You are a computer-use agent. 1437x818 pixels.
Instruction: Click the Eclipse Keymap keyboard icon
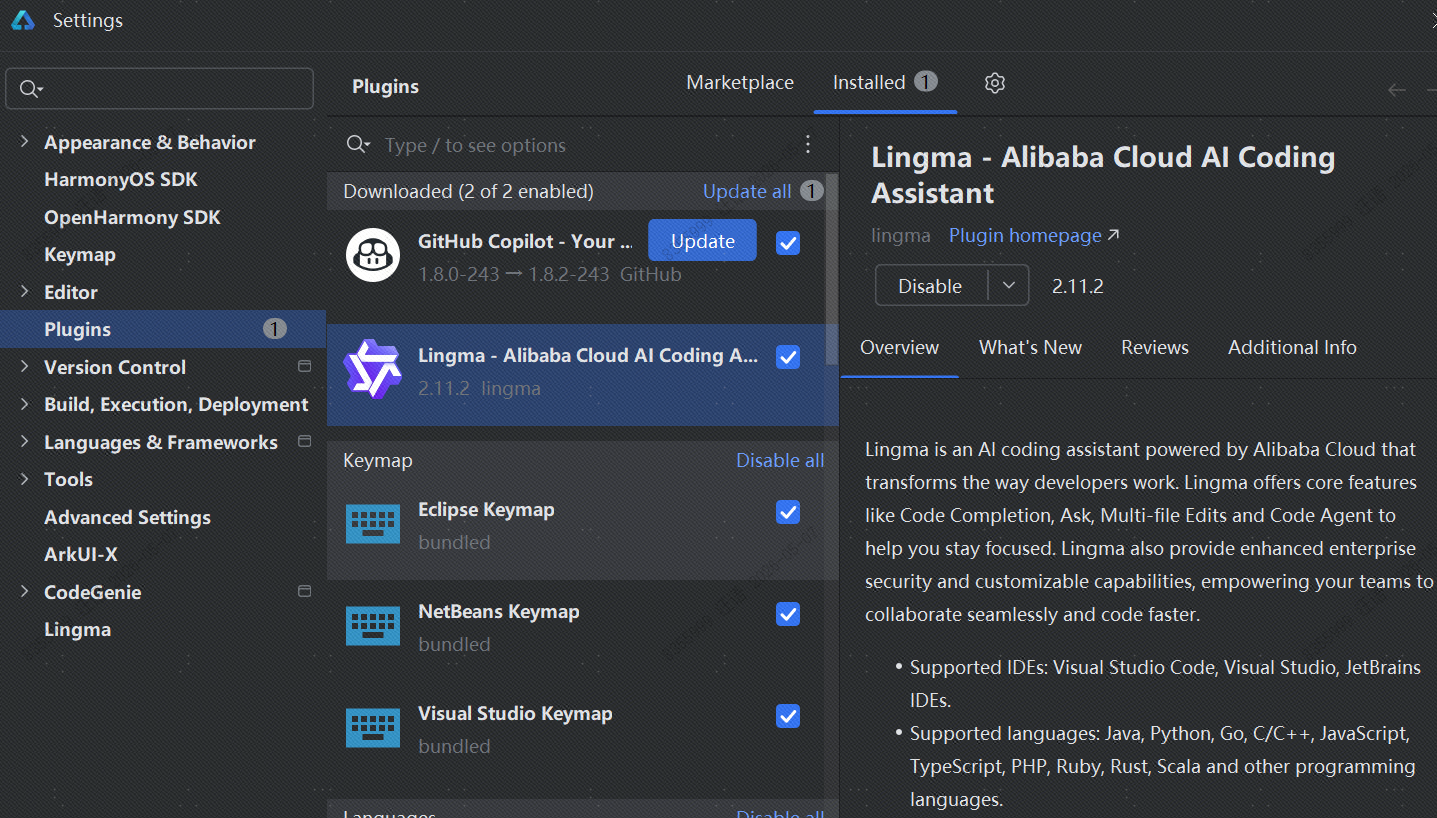[373, 524]
